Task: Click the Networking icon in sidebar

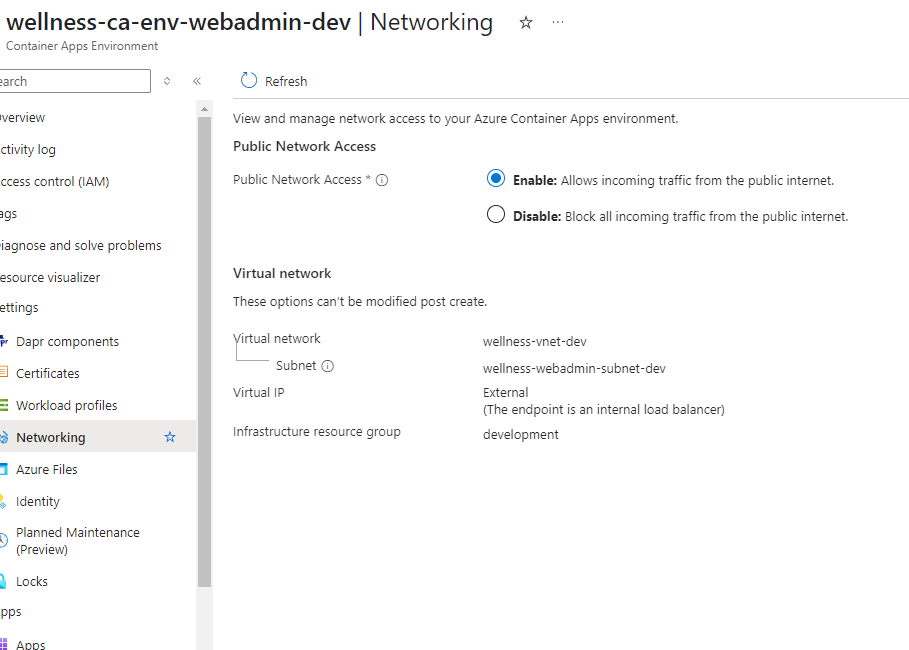Action: pyautogui.click(x=3, y=437)
